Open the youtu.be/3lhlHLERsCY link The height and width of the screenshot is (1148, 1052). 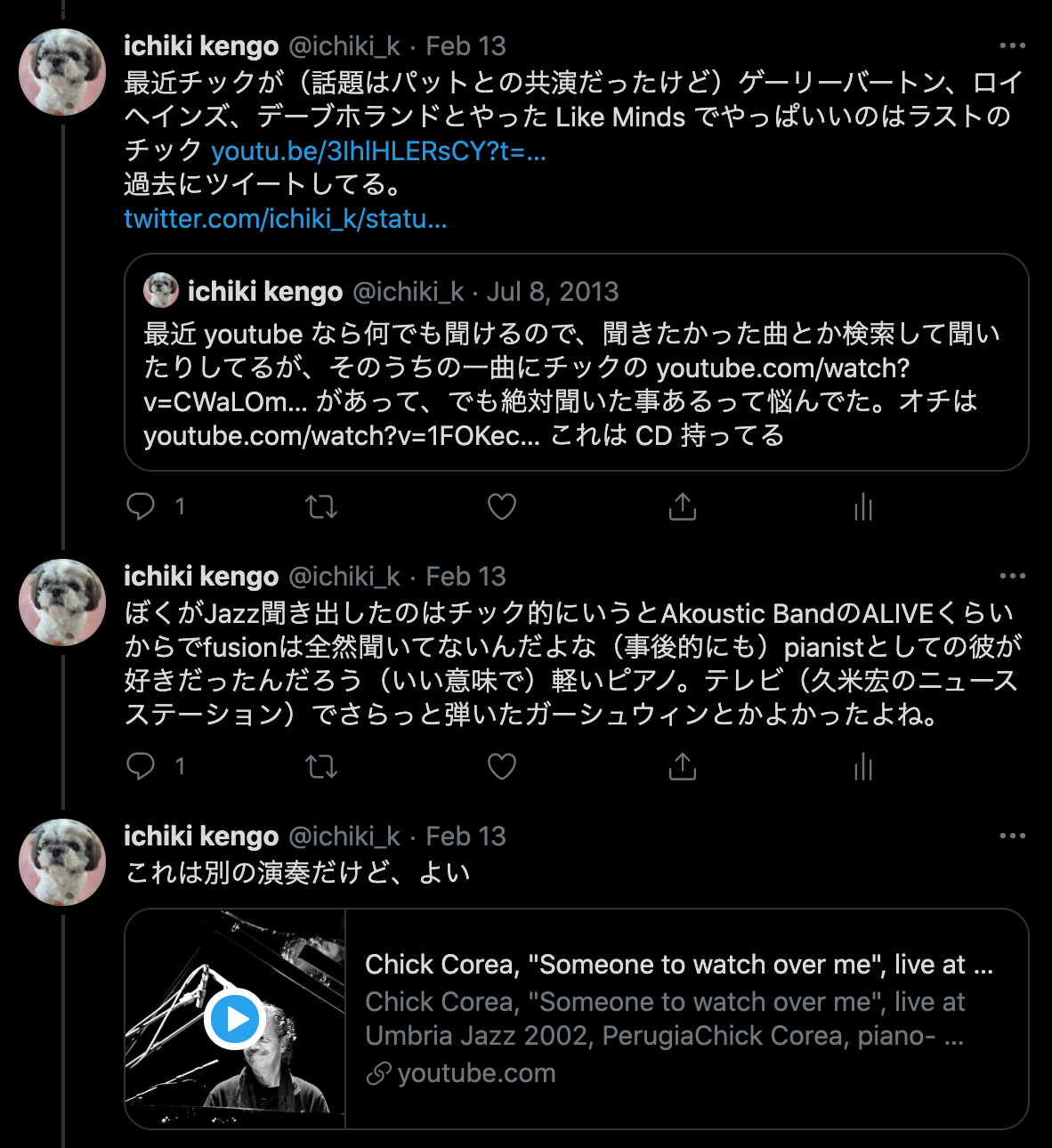pos(378,151)
